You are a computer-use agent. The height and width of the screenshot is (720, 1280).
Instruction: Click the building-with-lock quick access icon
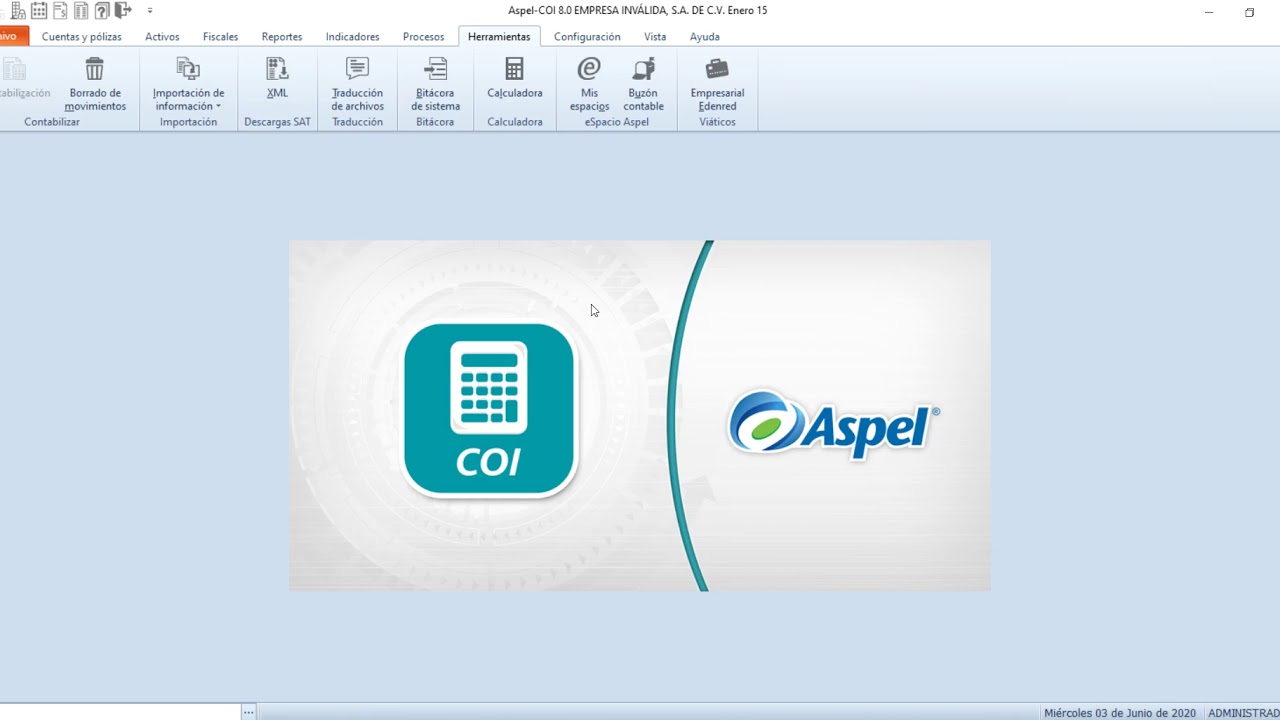(18, 11)
